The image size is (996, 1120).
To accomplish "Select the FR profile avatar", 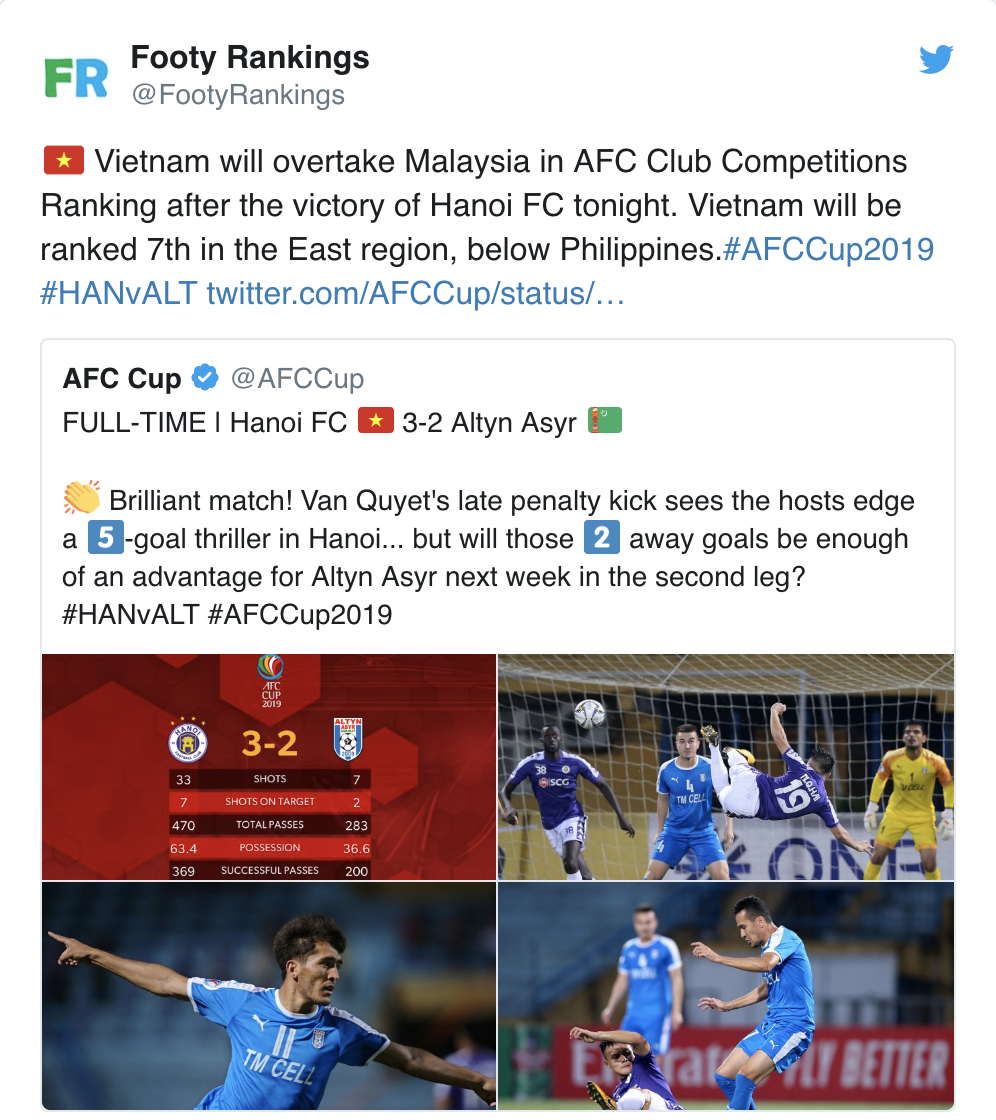I will coord(74,76).
